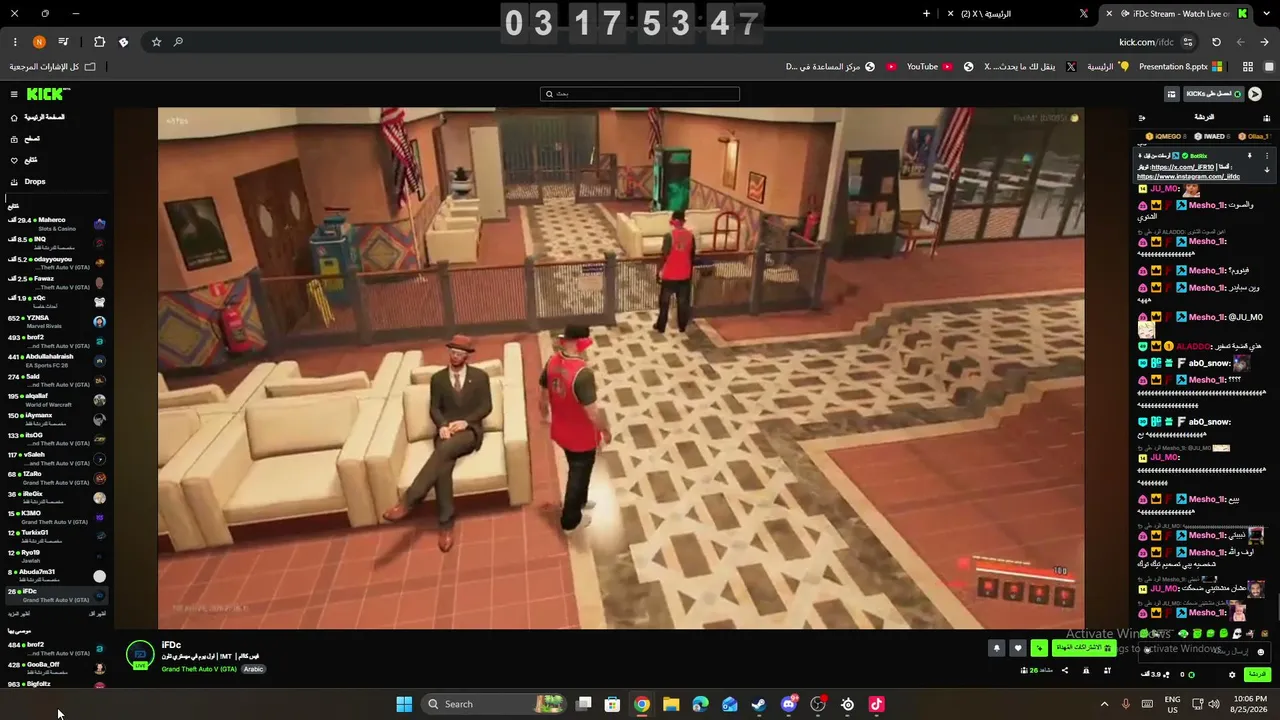
Task: Reload the page in Chrome
Action: 1216,42
